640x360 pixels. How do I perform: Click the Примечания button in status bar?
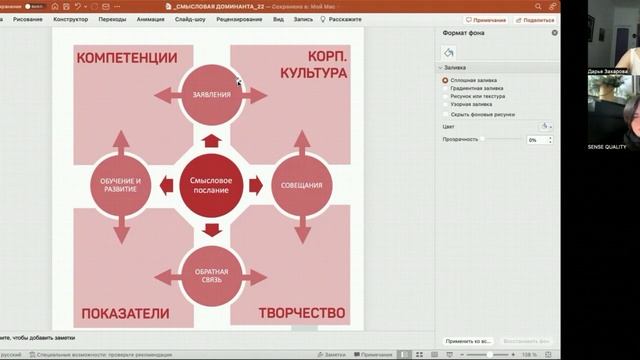coord(373,355)
